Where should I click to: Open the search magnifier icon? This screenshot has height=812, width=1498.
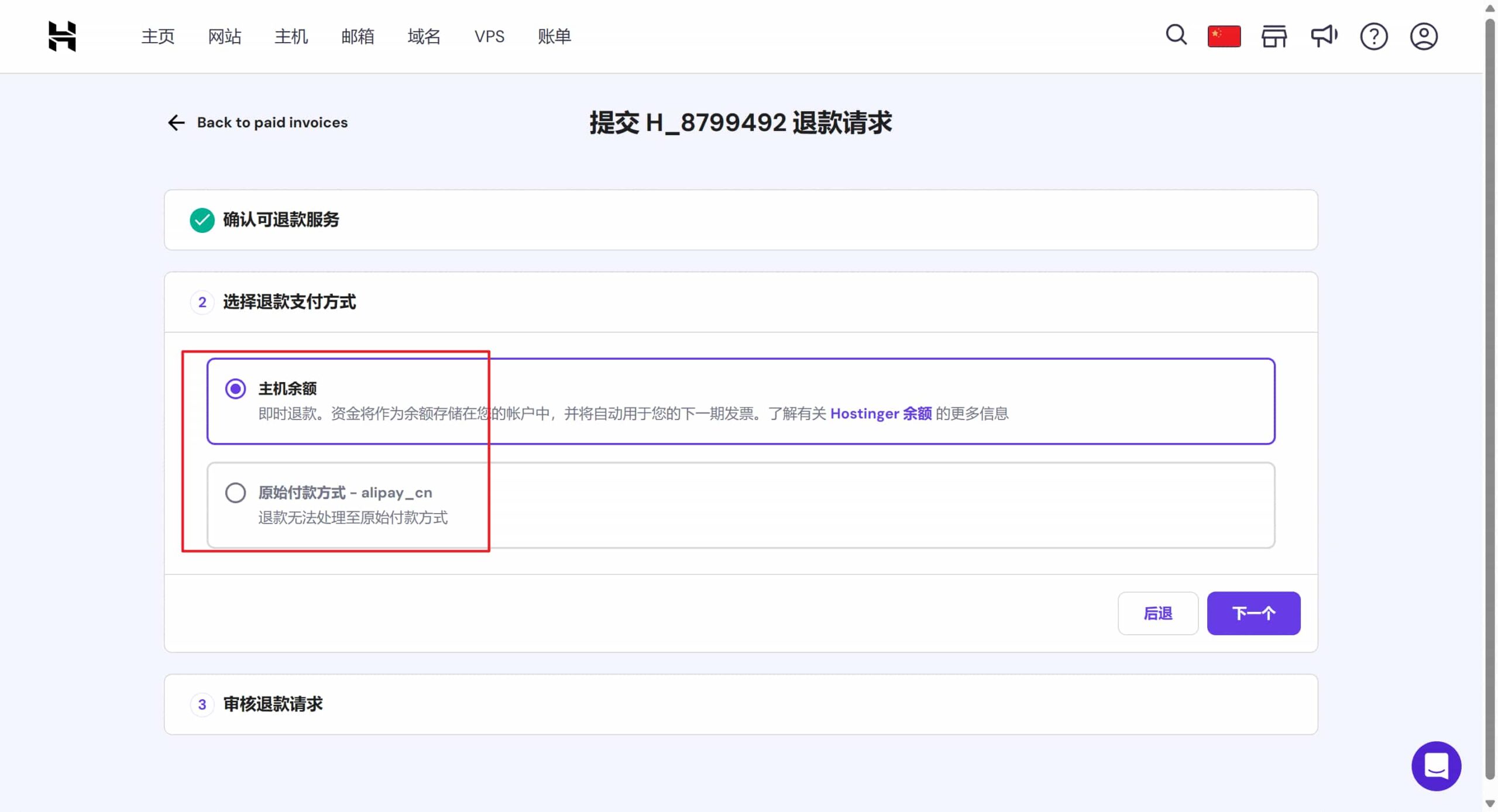[x=1176, y=35]
